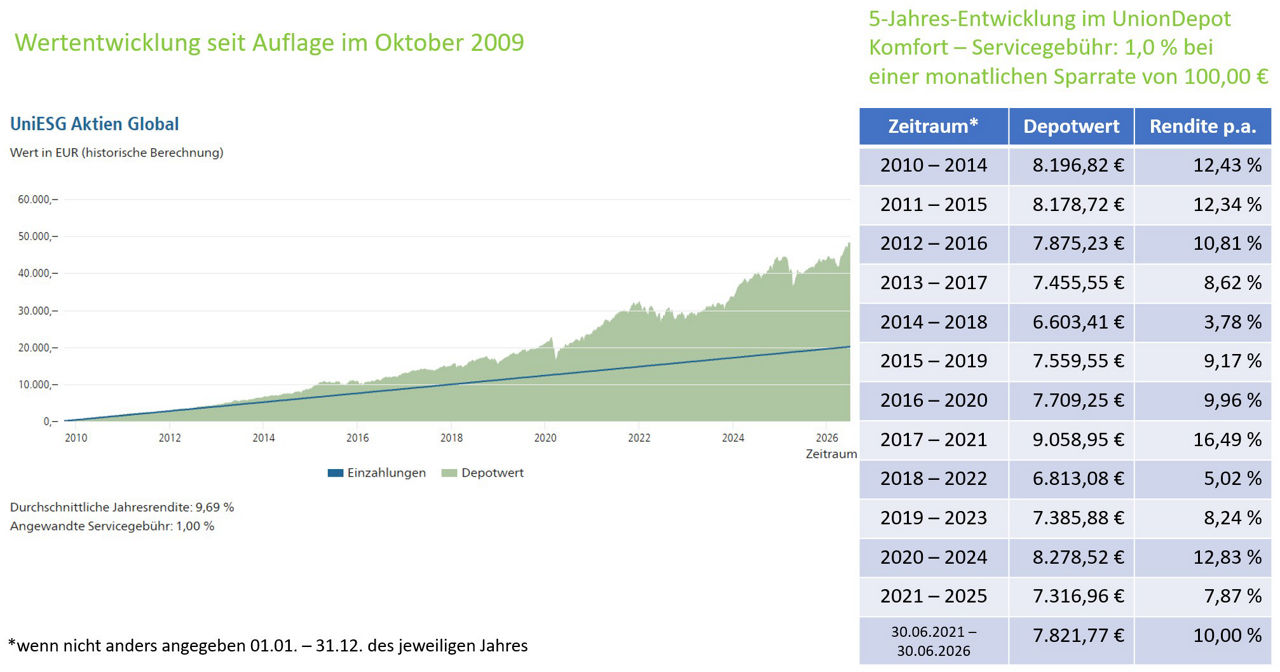Click the 'Depotwert' table column header
Viewport: 1280px width, 672px height.
pos(1071,126)
